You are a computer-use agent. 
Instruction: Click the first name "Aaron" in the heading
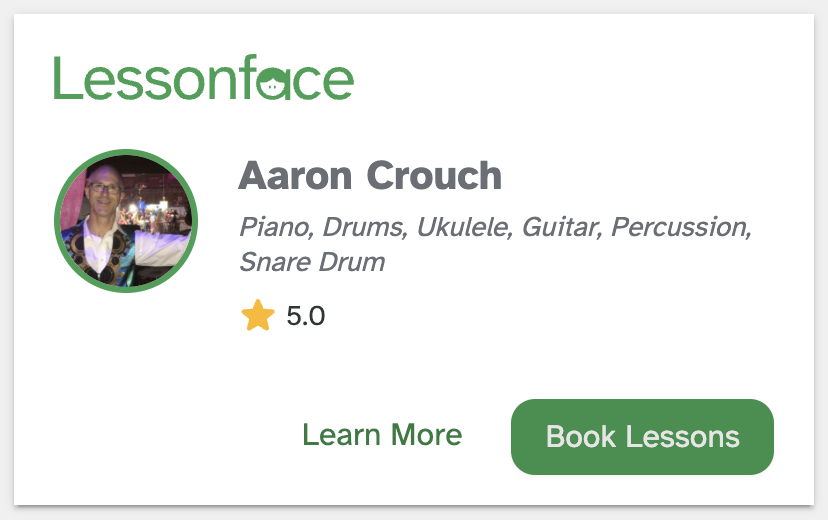pyautogui.click(x=294, y=176)
